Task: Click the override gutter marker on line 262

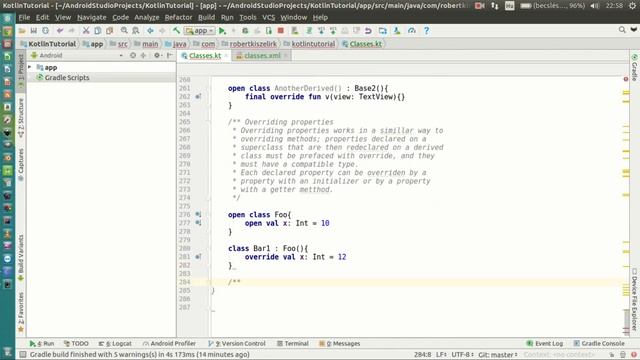Action: 198,97
